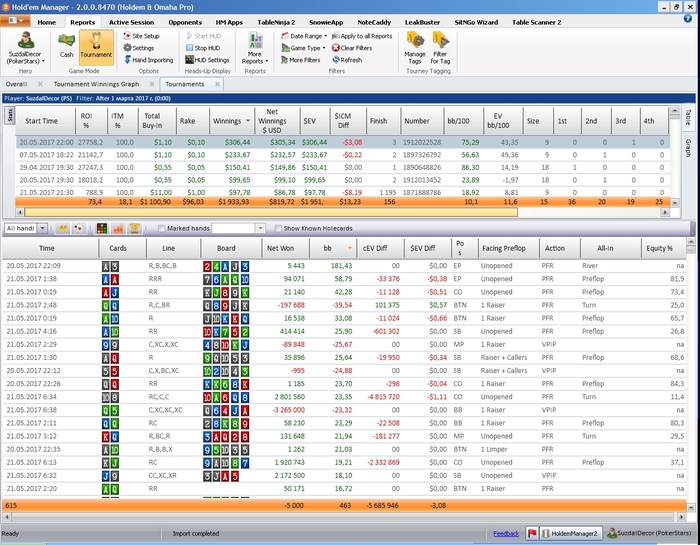This screenshot has height=545, width=700.
Task: Open HUD Settings
Action: pyautogui.click(x=207, y=60)
